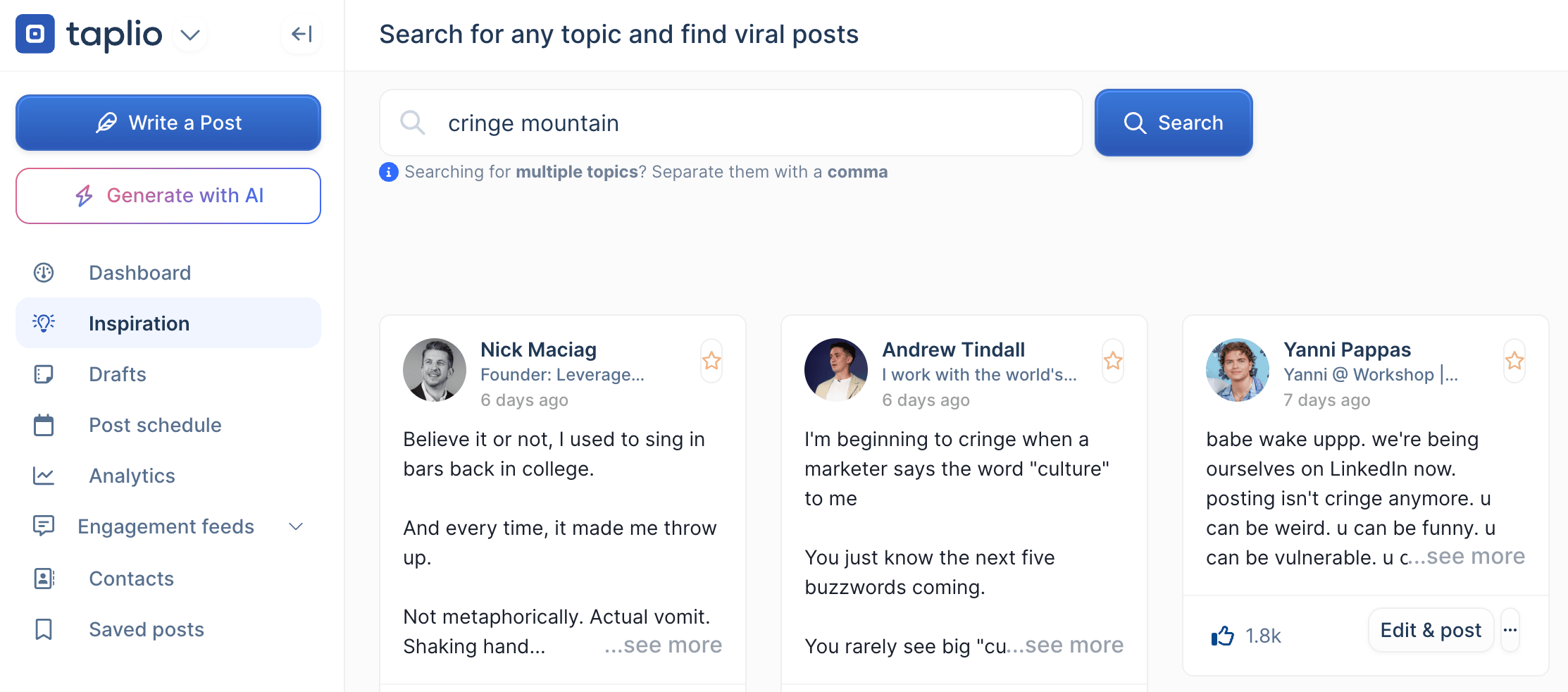The width and height of the screenshot is (1568, 692).
Task: Click the info icon below the search field
Action: tap(389, 172)
